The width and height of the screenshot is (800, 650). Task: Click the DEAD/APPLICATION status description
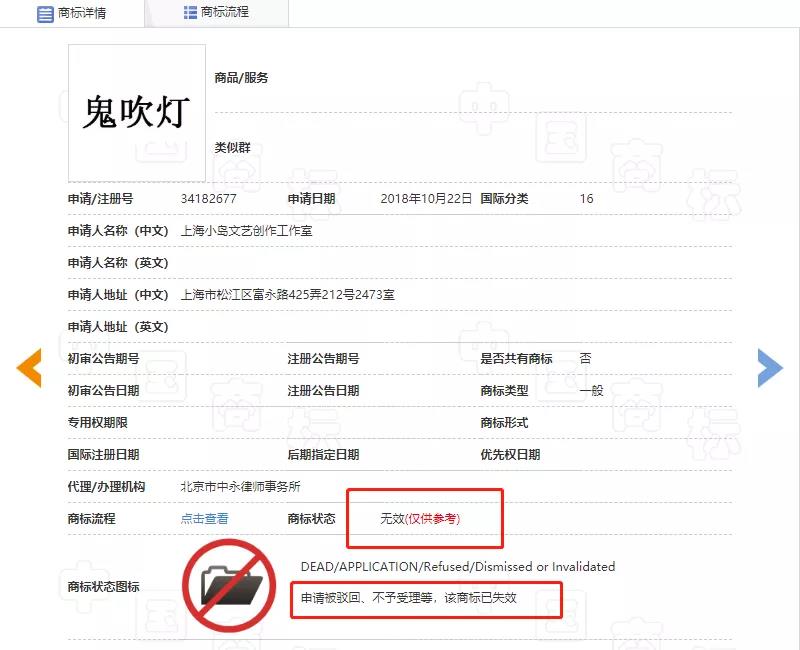click(x=457, y=566)
